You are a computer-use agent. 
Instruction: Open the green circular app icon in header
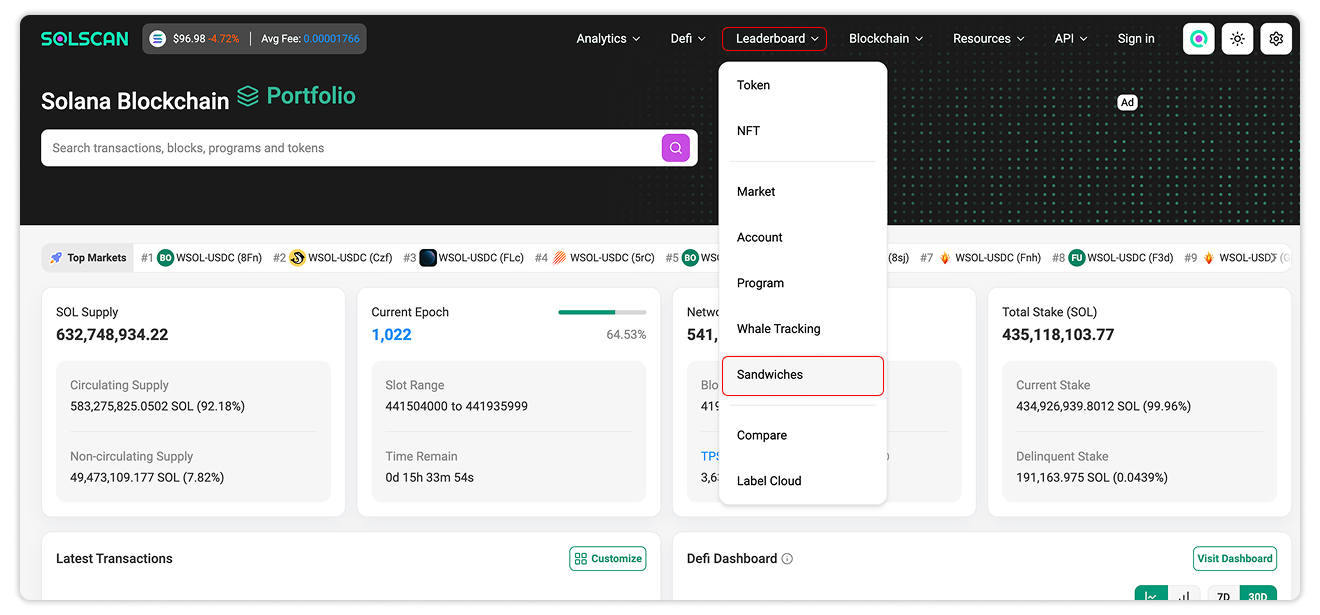[1198, 39]
